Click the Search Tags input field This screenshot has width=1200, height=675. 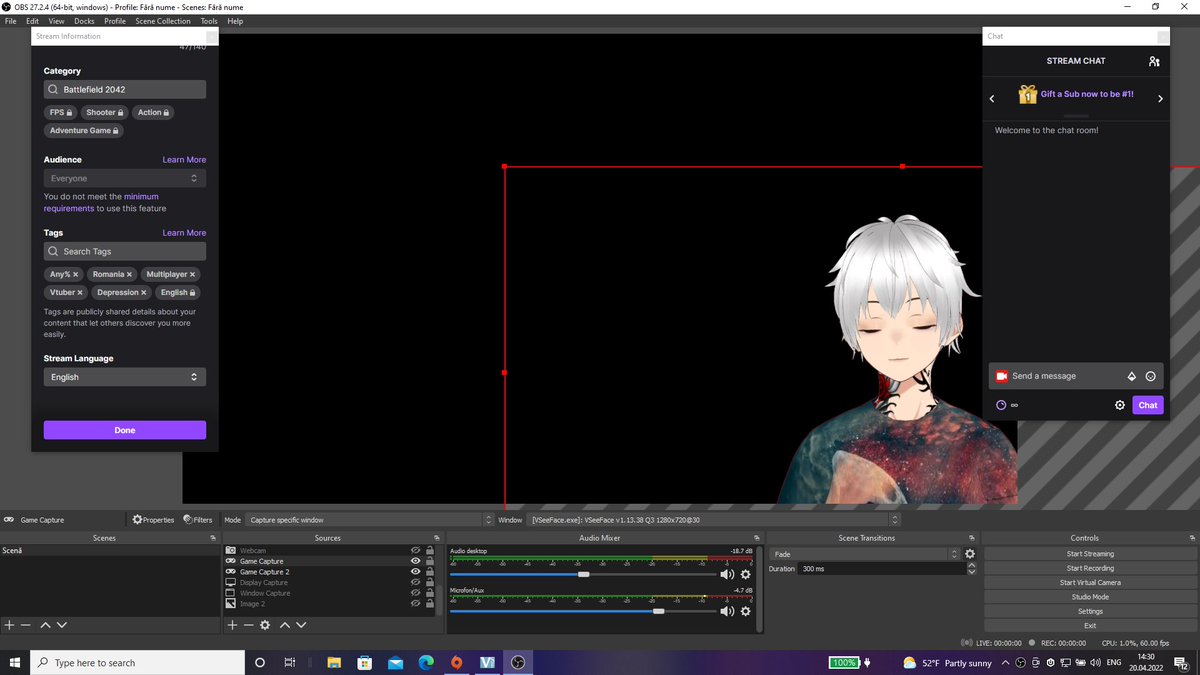pos(125,251)
